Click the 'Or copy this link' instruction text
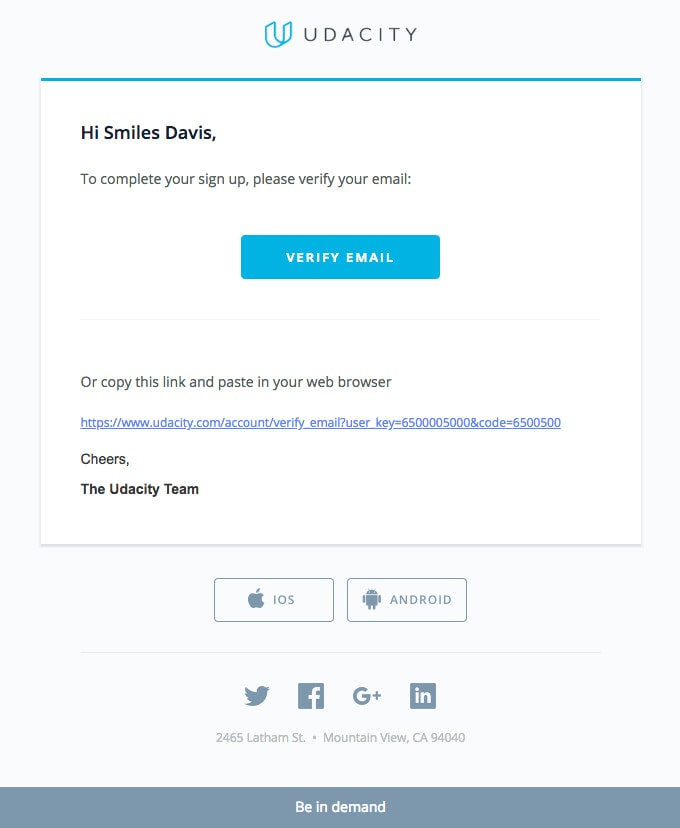This screenshot has height=828, width=680. click(236, 382)
